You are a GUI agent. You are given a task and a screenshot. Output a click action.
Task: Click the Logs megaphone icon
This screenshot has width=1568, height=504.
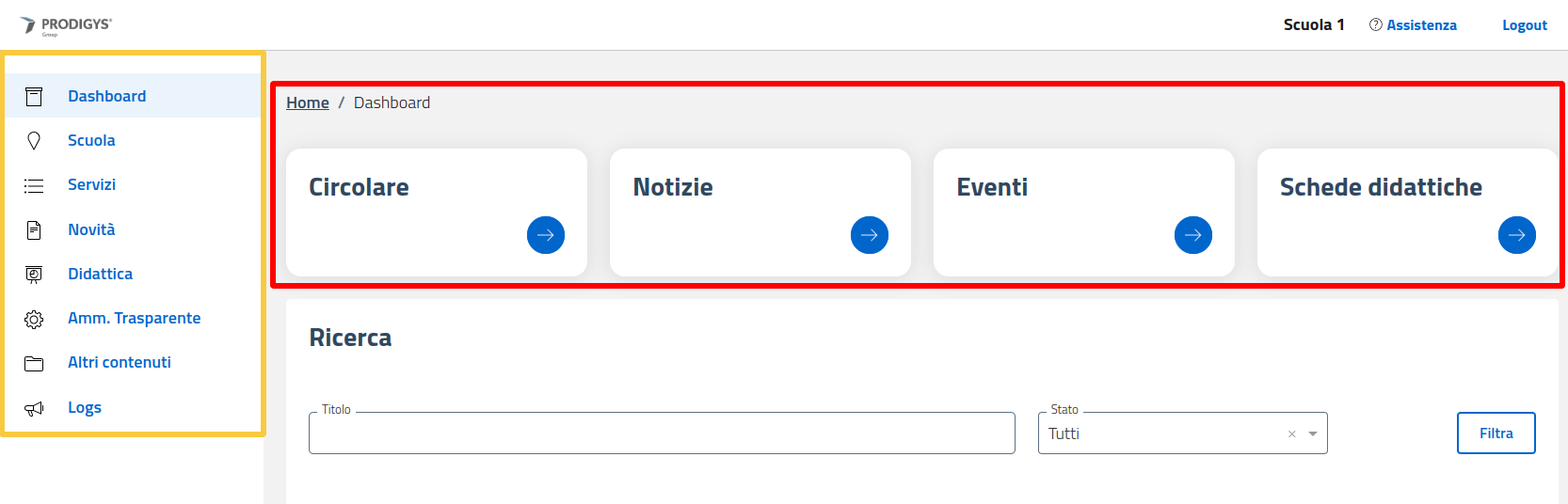[34, 408]
